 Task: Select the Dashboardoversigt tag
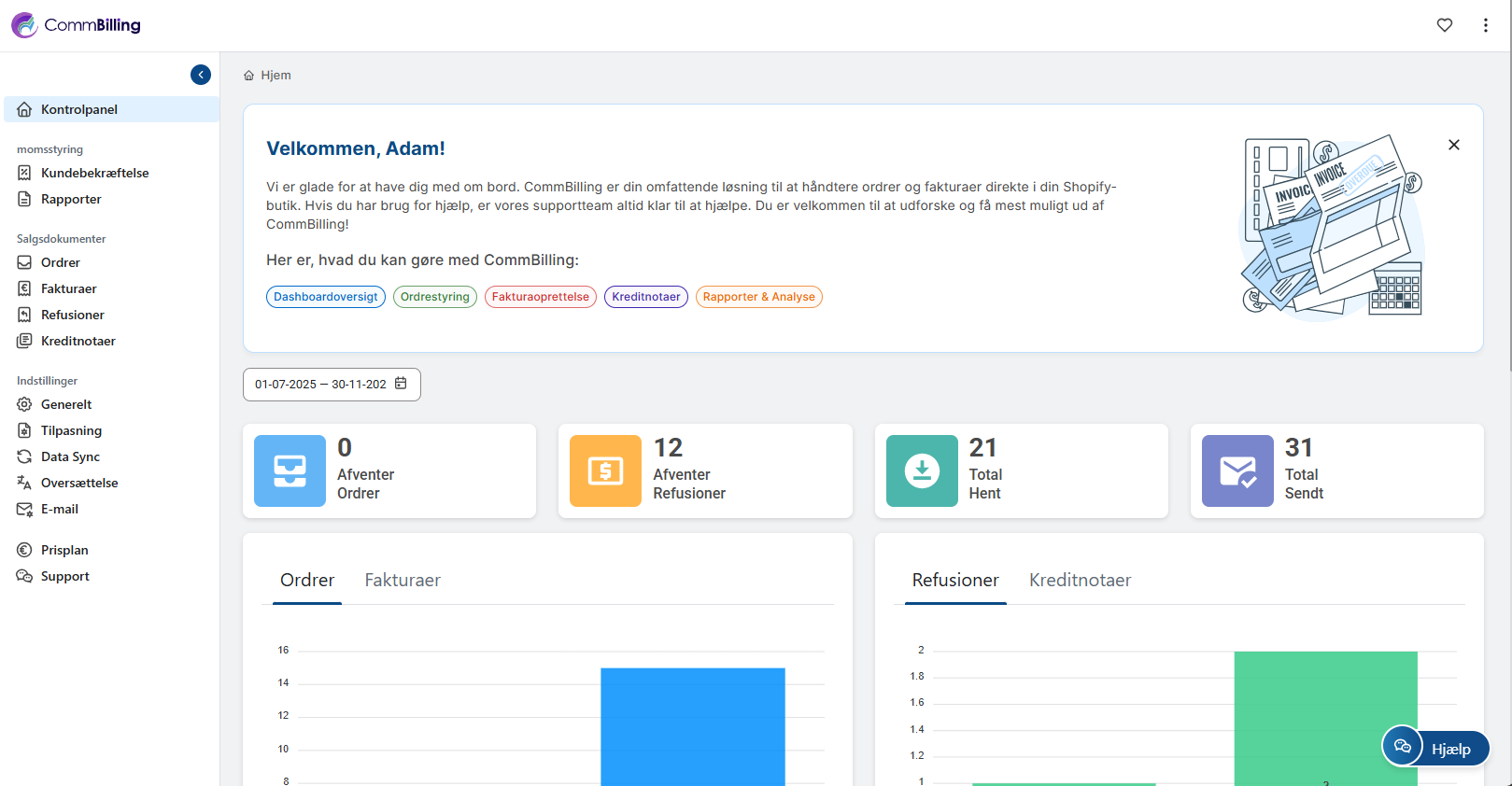point(325,297)
